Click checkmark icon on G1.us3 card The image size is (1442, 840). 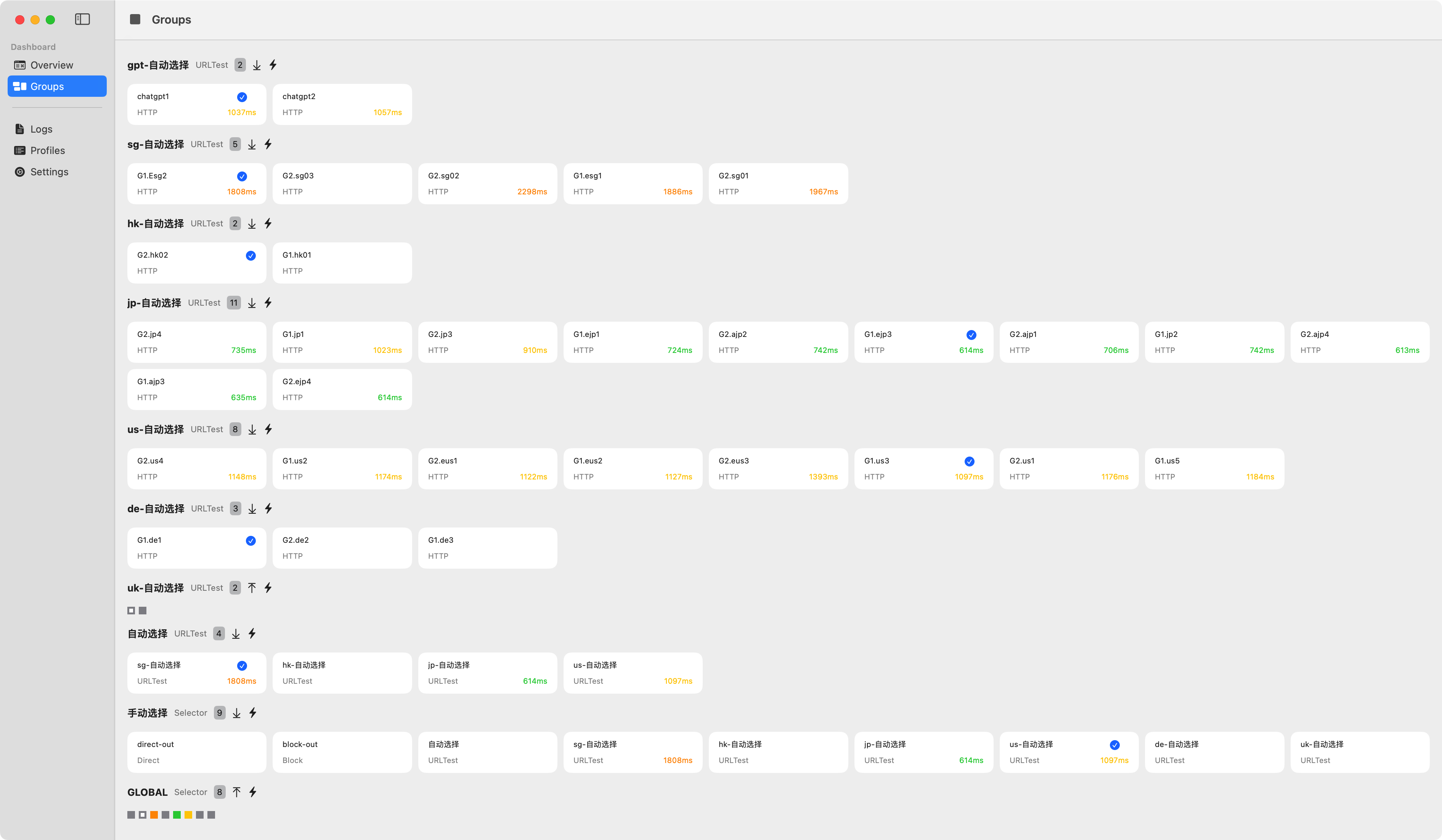[x=969, y=462]
